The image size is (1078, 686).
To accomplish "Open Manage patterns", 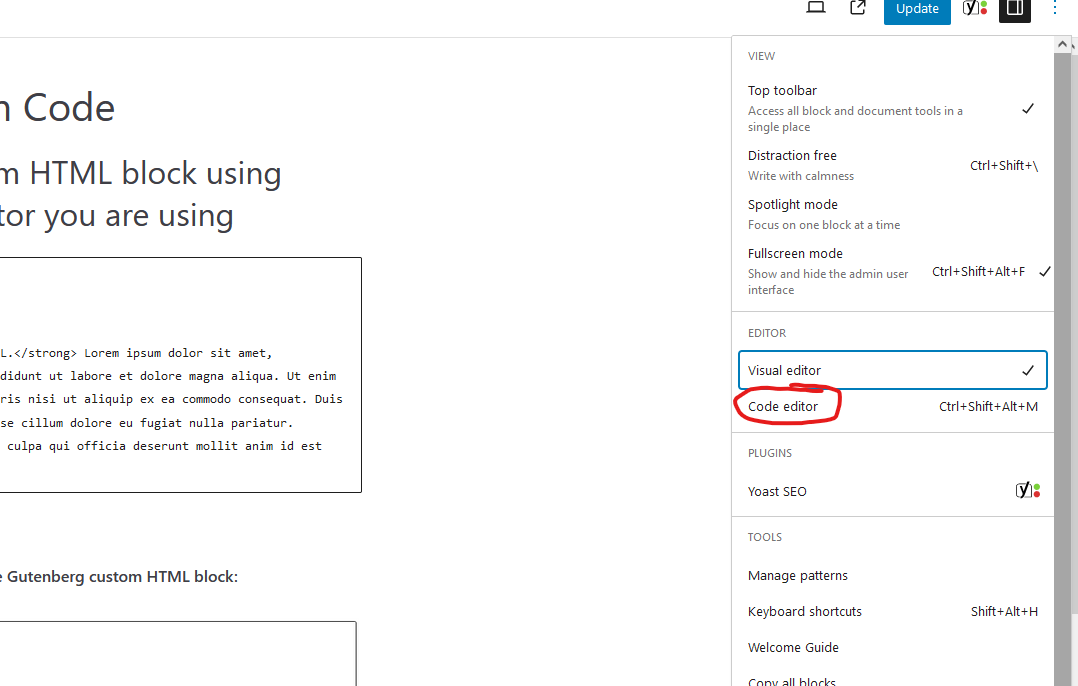I will click(892, 575).
